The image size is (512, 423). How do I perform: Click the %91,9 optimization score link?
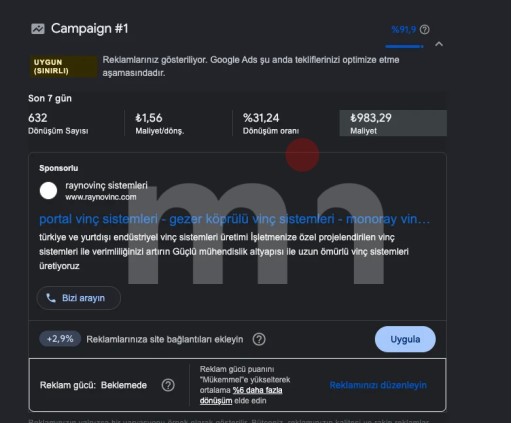404,30
